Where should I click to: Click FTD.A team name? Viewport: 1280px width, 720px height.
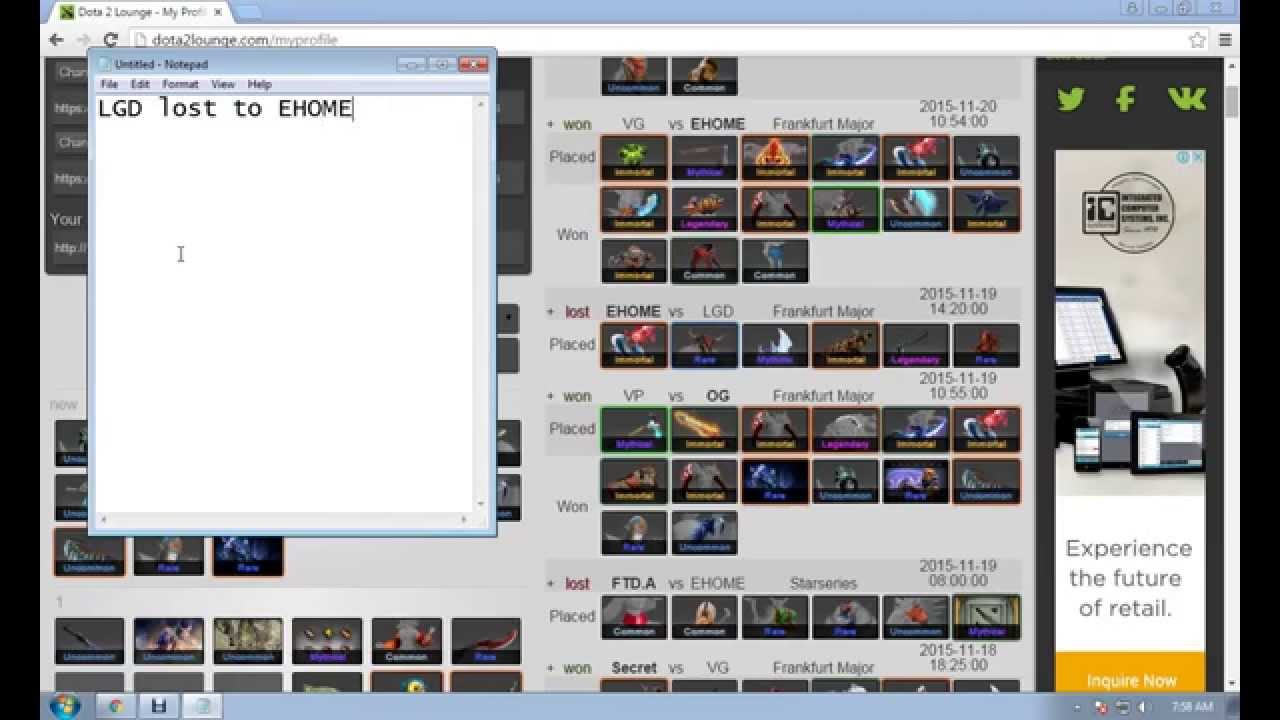tap(633, 584)
